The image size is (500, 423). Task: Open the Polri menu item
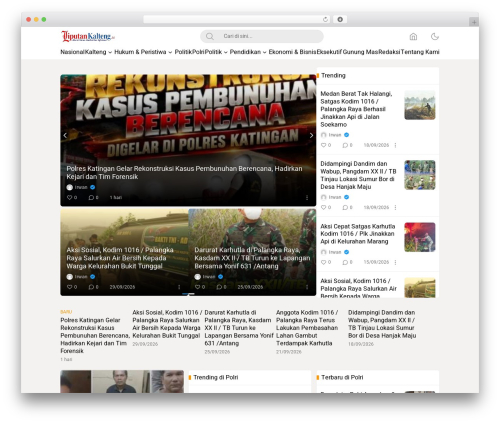(197, 52)
